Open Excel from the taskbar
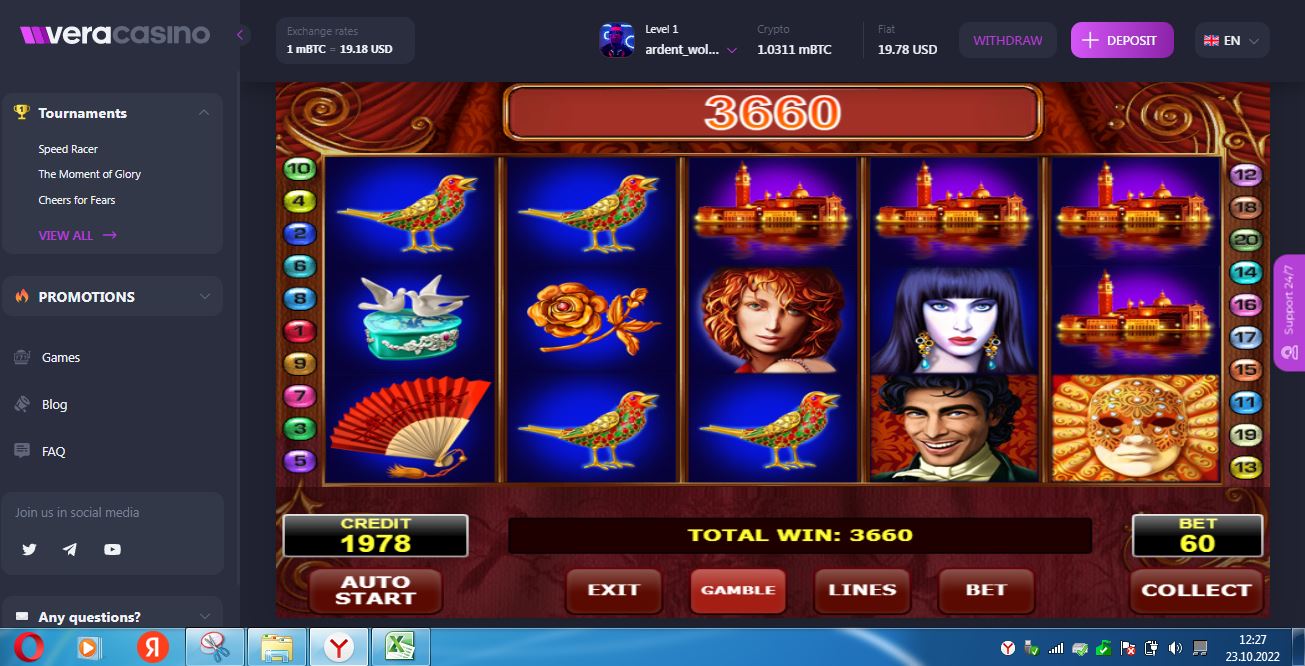This screenshot has width=1305, height=666. click(x=401, y=648)
